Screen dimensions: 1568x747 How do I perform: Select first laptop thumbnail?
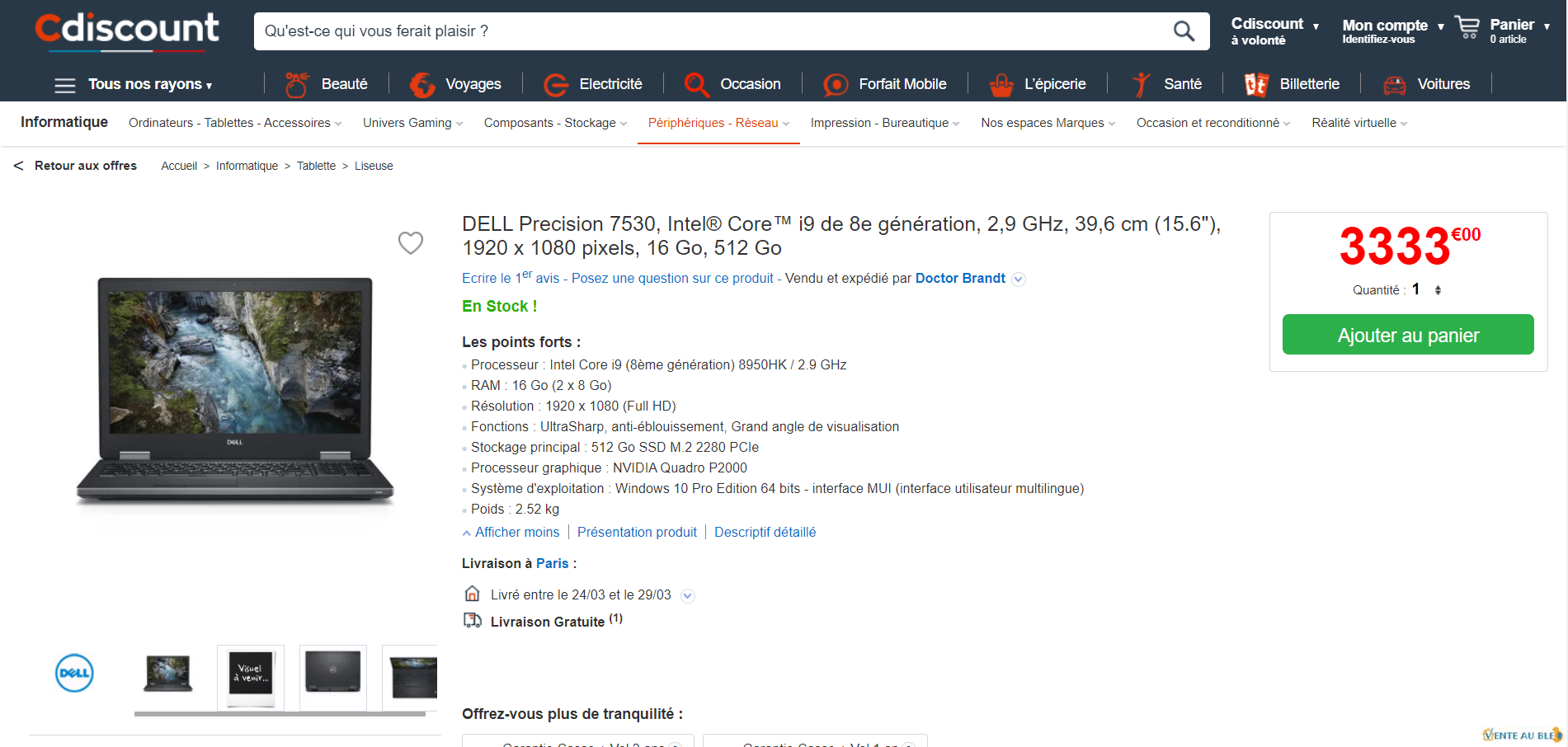pyautogui.click(x=168, y=674)
